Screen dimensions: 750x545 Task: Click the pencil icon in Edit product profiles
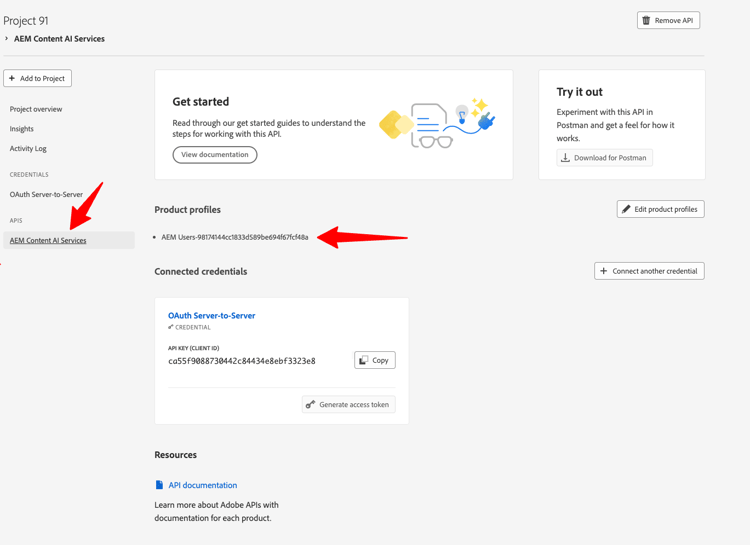pyautogui.click(x=626, y=209)
